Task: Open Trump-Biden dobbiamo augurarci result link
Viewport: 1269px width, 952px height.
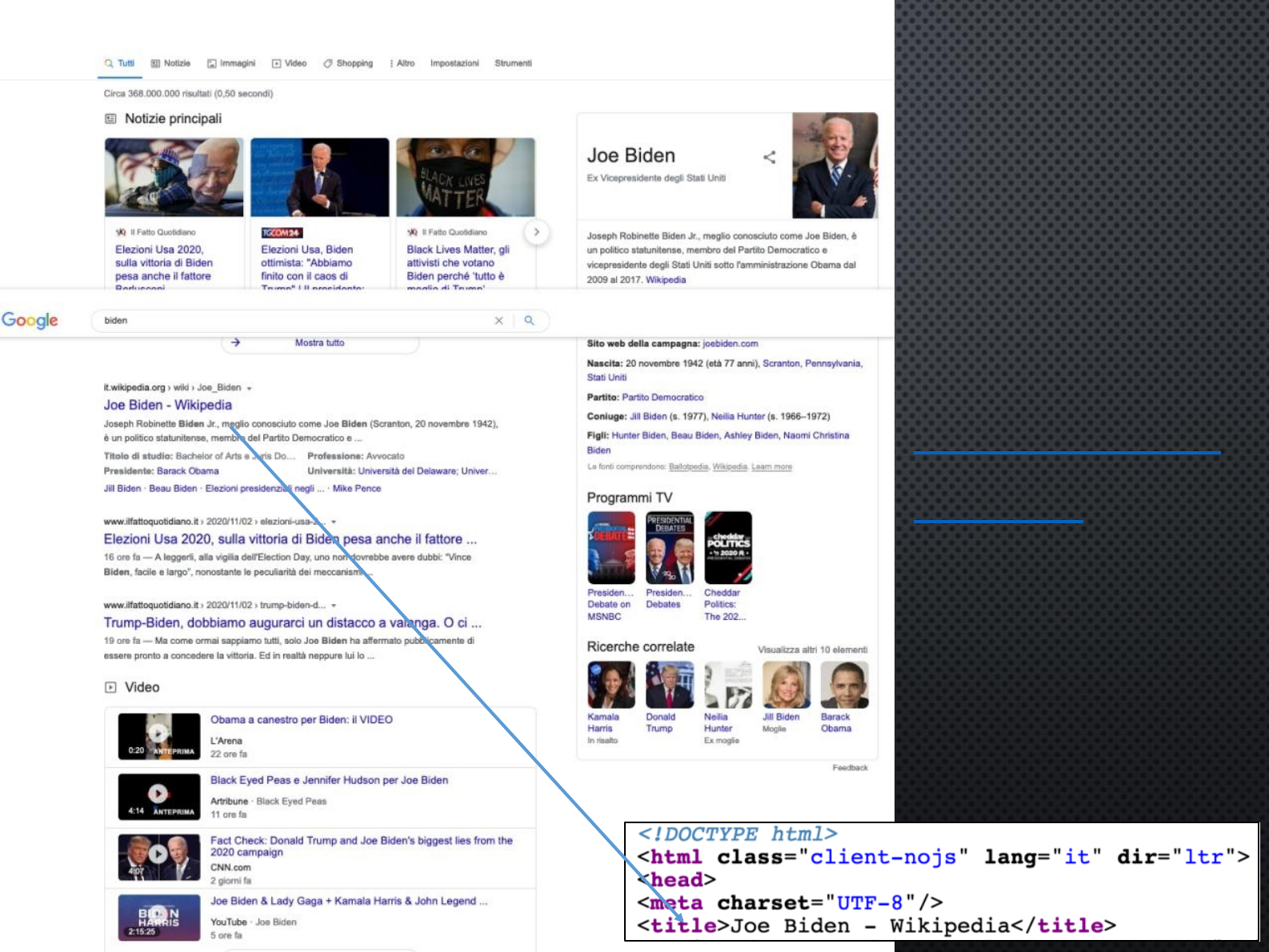Action: [x=293, y=622]
